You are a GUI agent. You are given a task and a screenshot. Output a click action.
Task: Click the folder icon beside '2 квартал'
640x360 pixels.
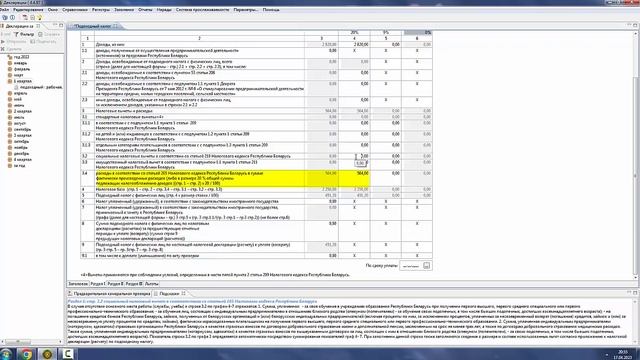click(10, 111)
